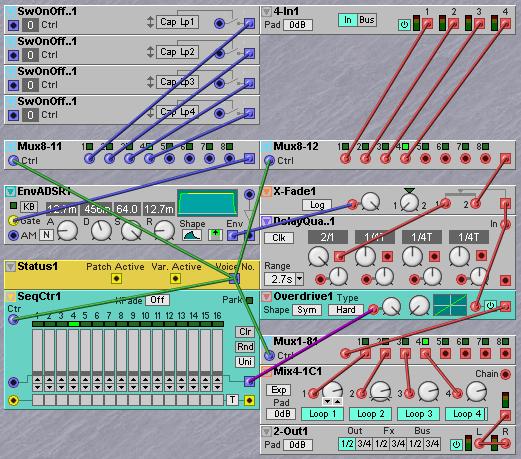The width and height of the screenshot is (521, 459).
Task: Expand the Status1 module triangle
Action: tap(10, 266)
